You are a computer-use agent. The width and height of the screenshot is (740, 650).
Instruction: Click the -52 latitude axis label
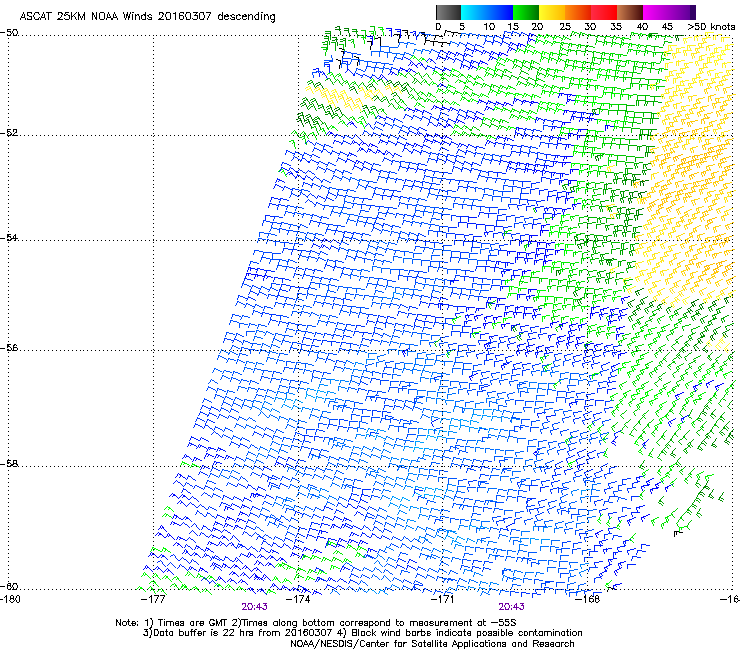[9, 133]
